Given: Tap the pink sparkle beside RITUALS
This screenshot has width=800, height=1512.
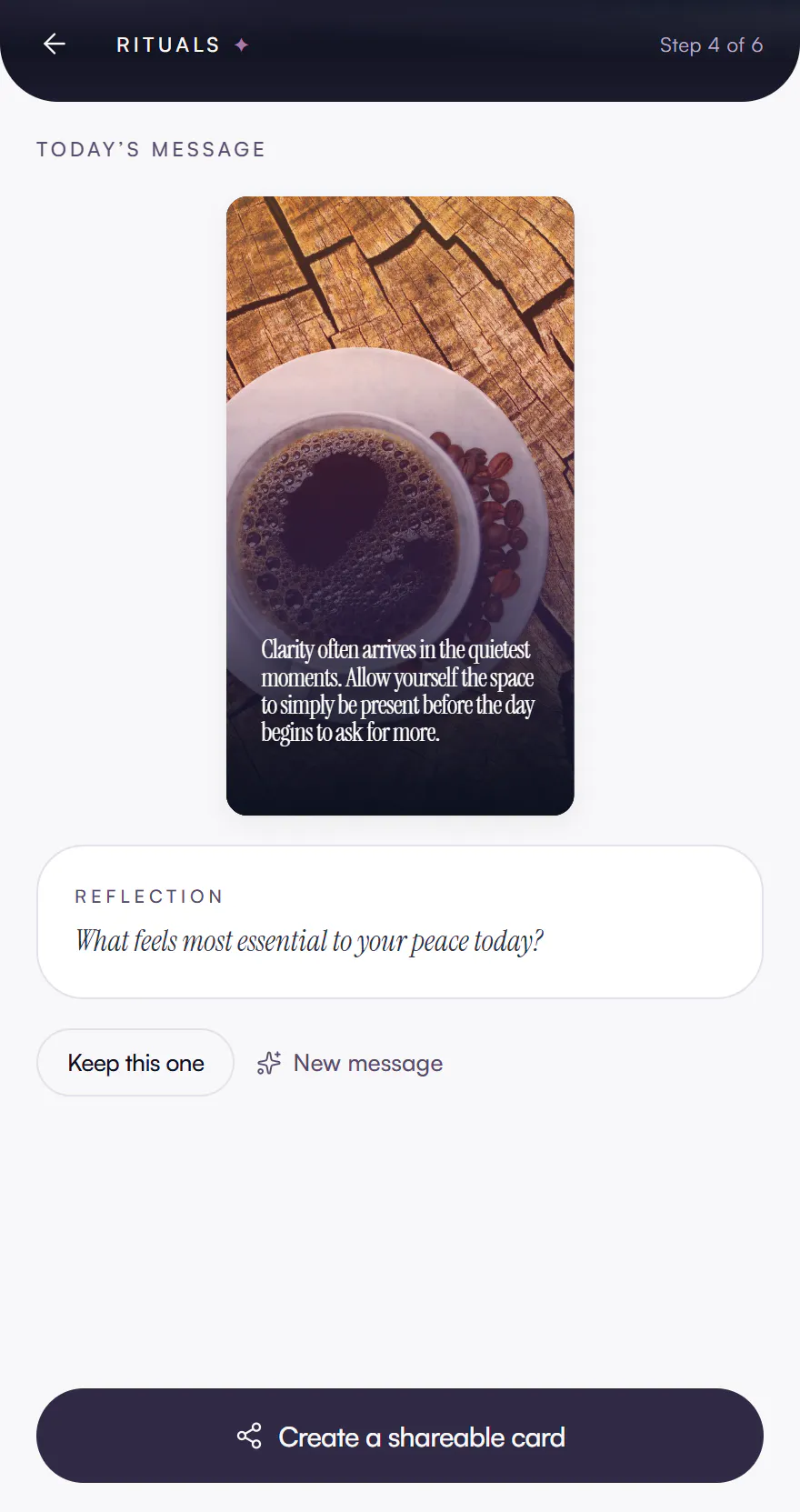Looking at the screenshot, I should pos(241,45).
